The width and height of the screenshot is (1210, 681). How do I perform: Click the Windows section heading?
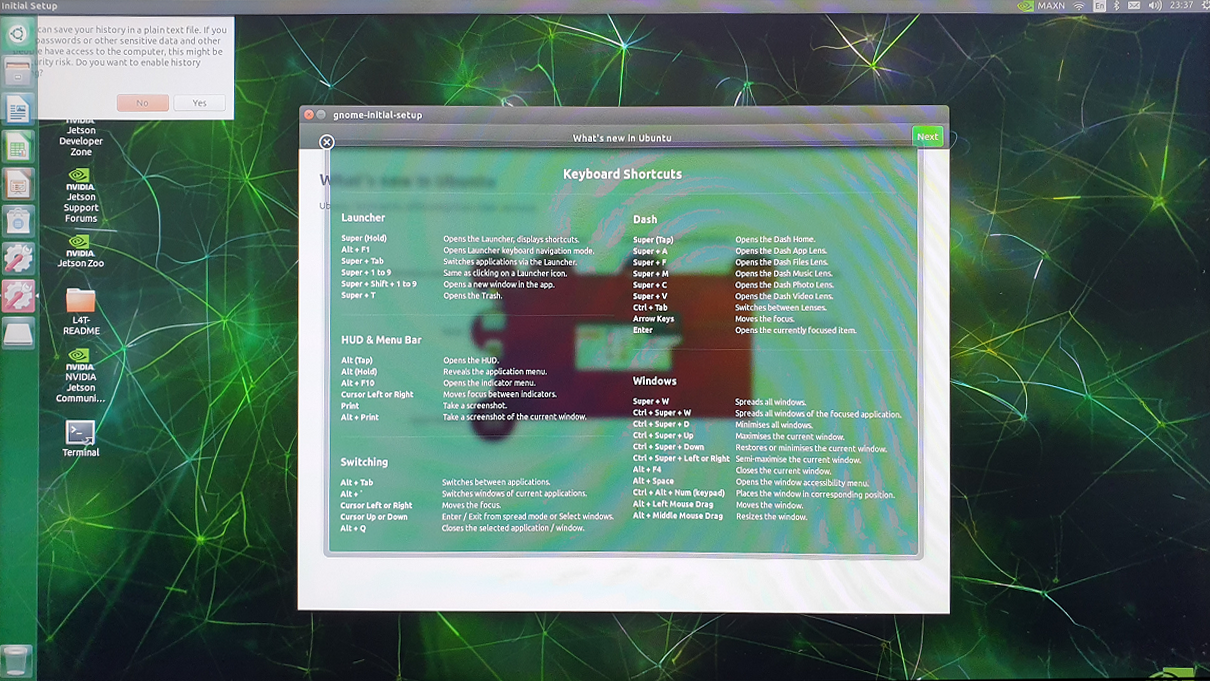click(655, 381)
